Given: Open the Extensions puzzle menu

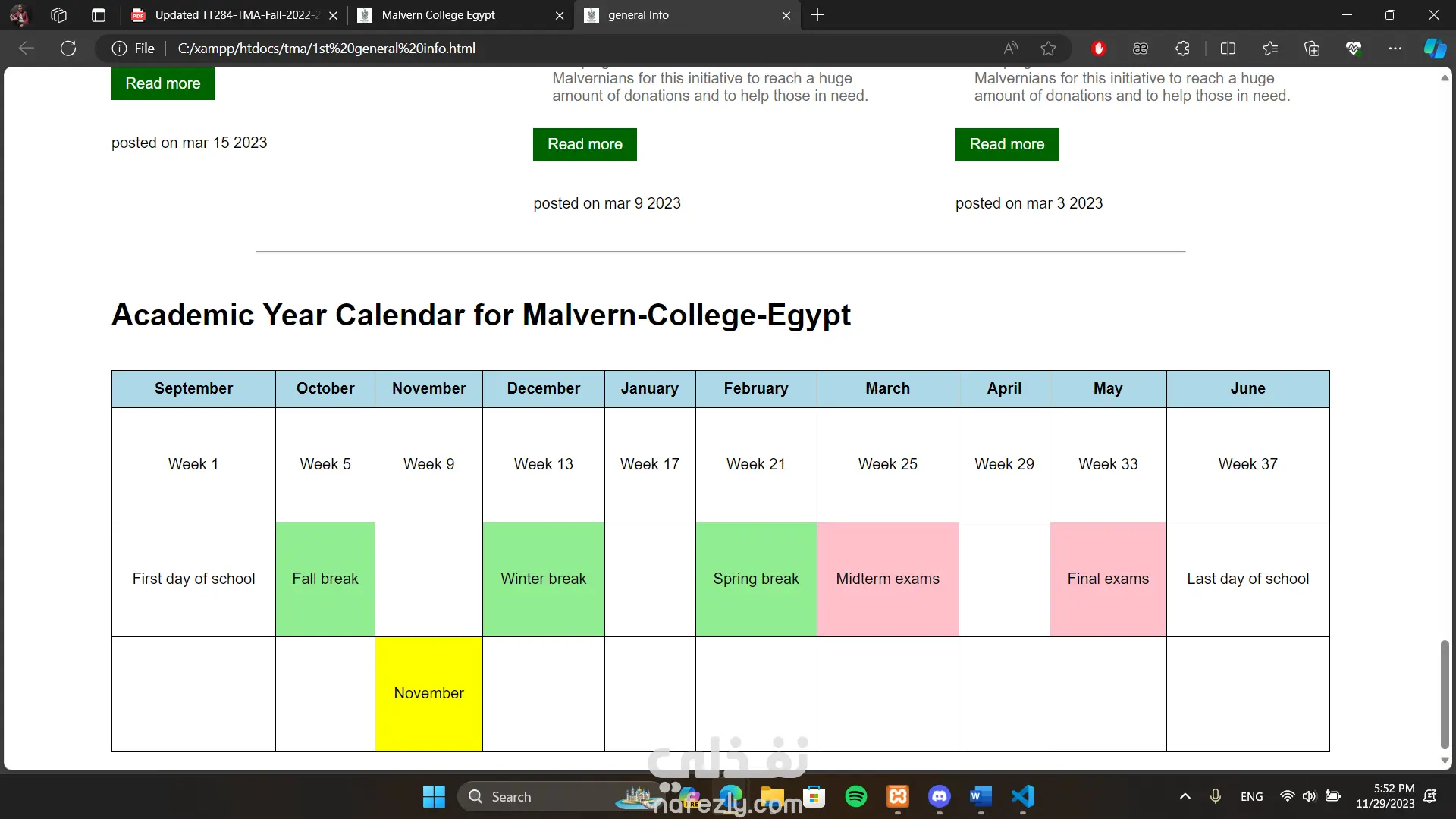Looking at the screenshot, I should tap(1182, 49).
